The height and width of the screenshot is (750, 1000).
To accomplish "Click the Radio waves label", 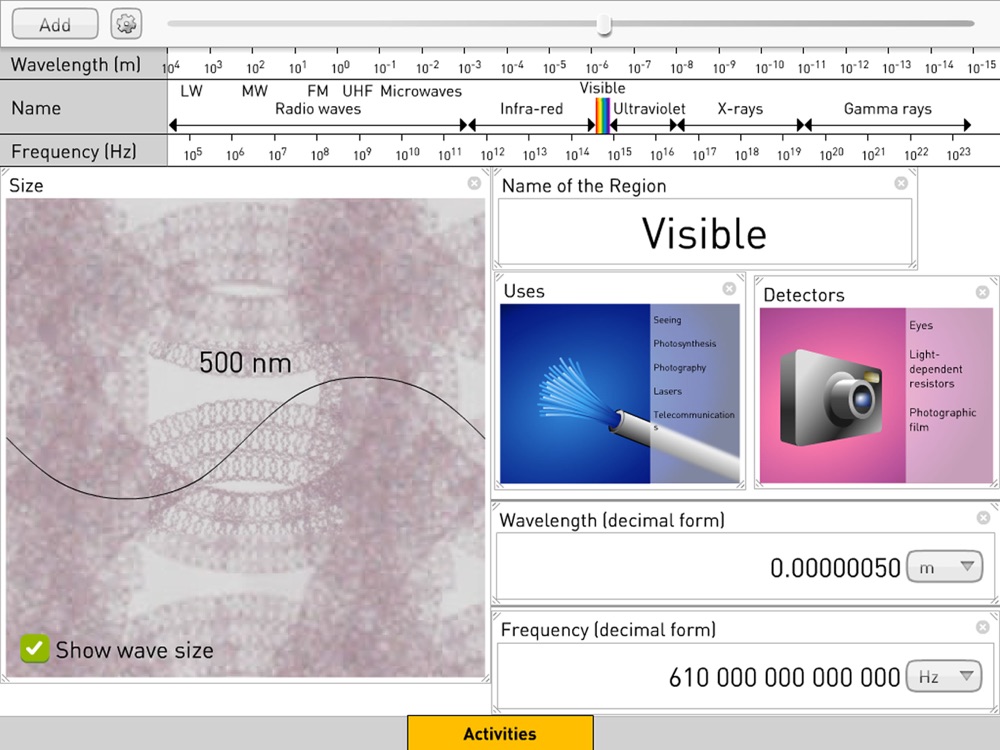I will point(318,109).
